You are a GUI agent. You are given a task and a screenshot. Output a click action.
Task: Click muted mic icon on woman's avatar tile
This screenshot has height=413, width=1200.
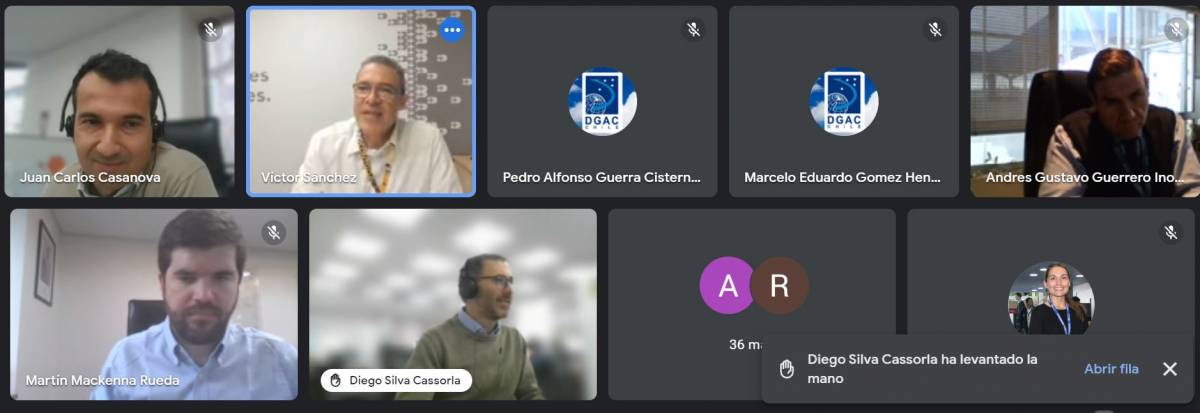coord(1171,233)
